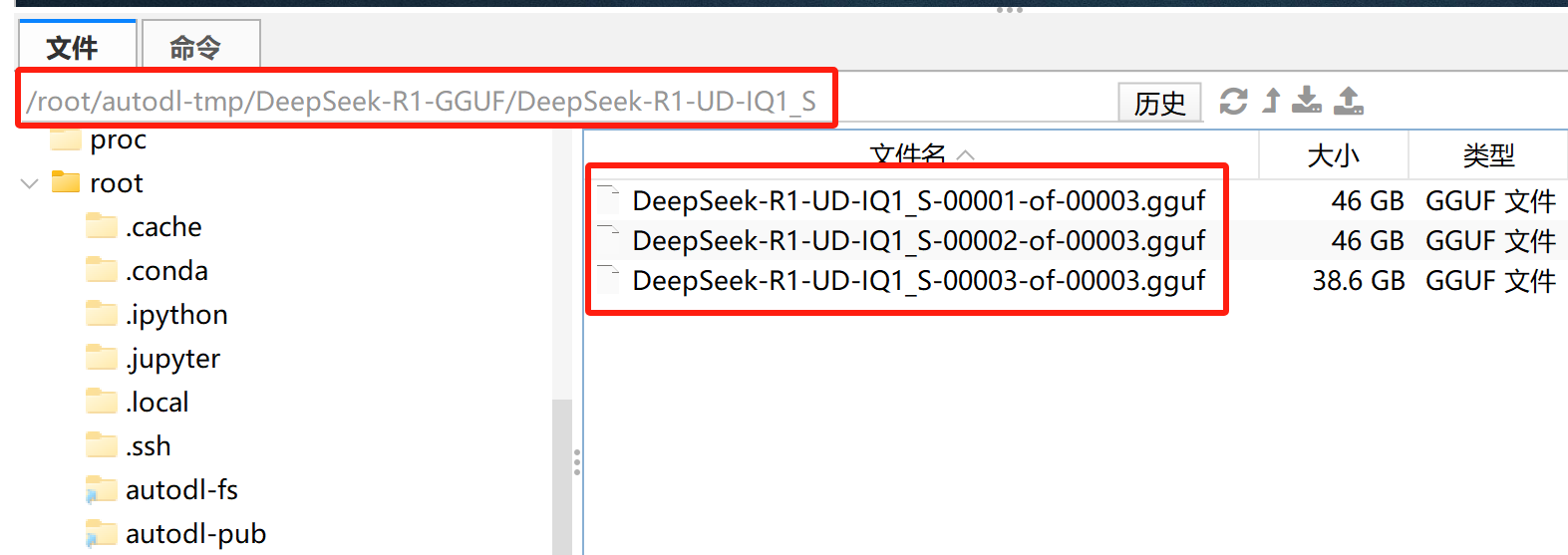Click the download file icon
The height and width of the screenshot is (555, 1568).
point(1307,100)
